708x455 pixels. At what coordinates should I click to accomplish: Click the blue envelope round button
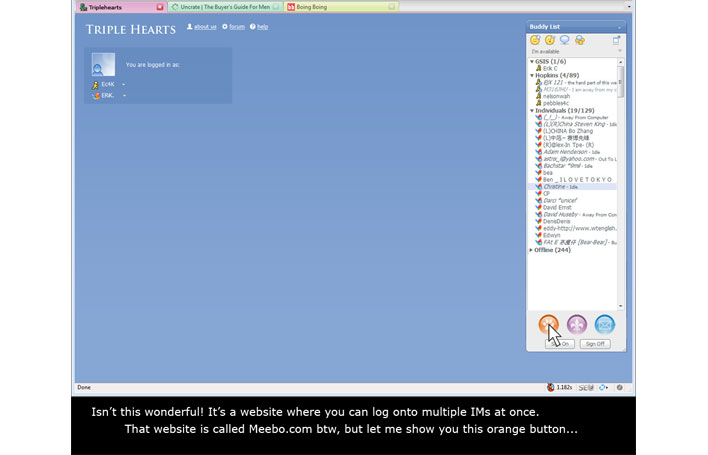click(x=604, y=323)
